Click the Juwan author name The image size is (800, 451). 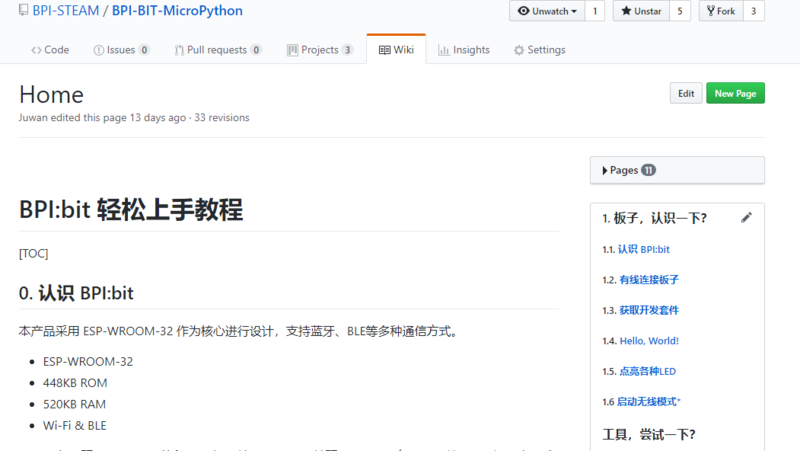pyautogui.click(x=33, y=117)
